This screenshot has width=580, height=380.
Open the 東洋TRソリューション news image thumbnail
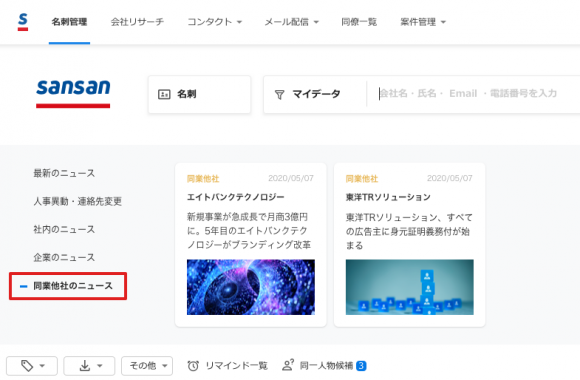point(409,287)
